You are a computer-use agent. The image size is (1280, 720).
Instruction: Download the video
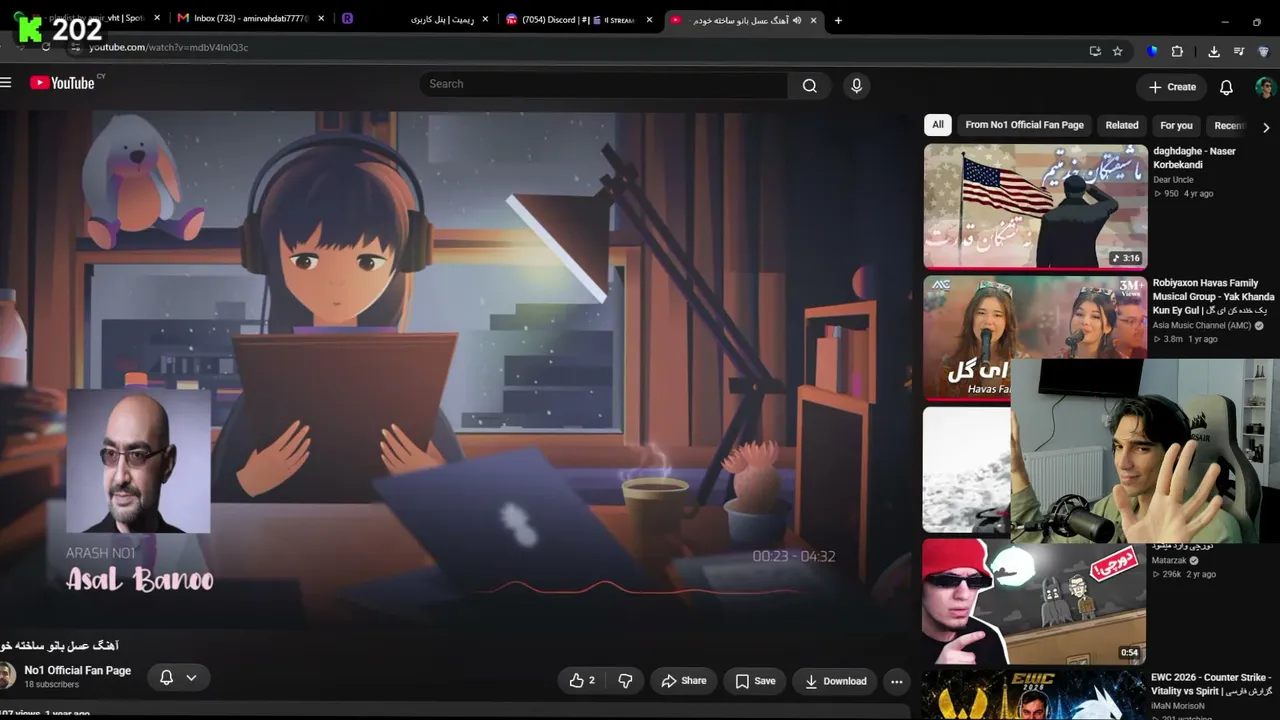pos(836,681)
